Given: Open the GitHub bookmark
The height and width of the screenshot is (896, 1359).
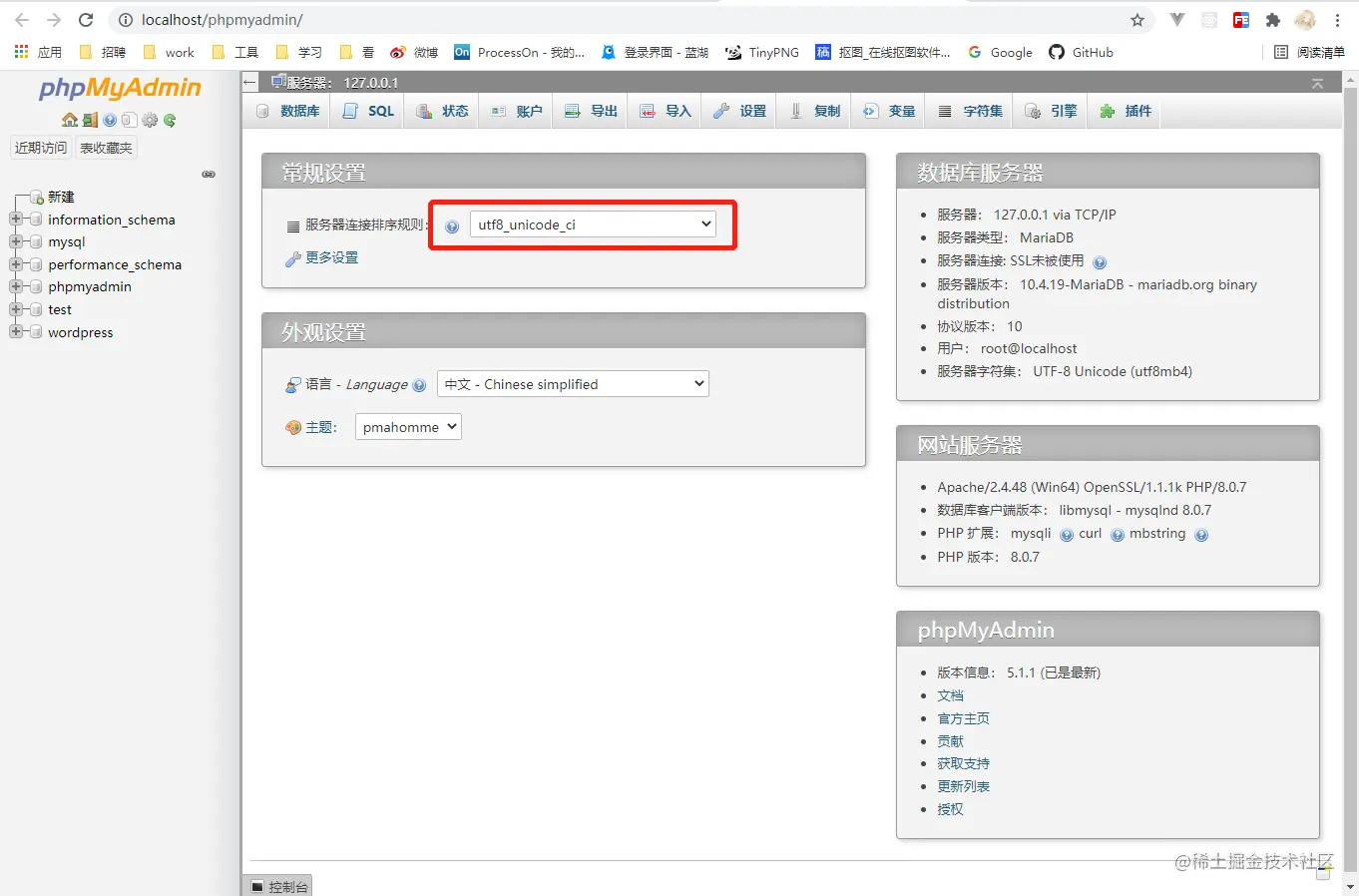Looking at the screenshot, I should click(x=1081, y=52).
